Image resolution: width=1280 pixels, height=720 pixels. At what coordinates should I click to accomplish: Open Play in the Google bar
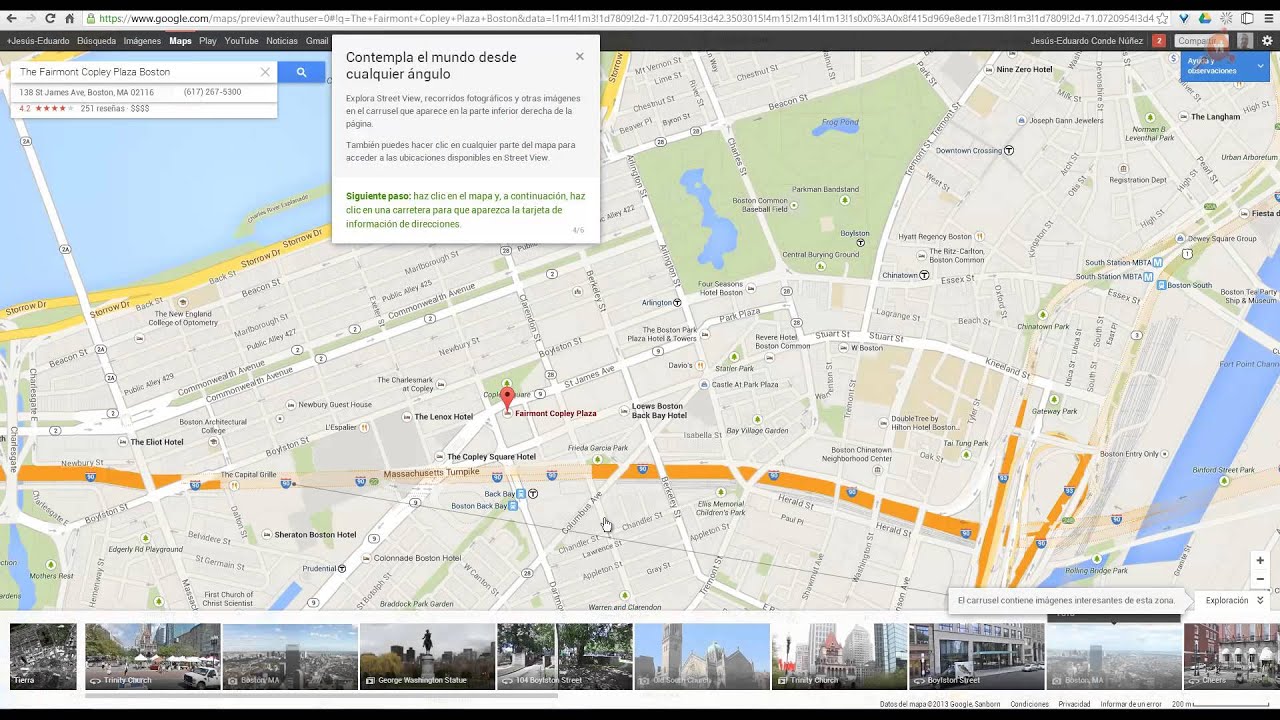pos(208,41)
